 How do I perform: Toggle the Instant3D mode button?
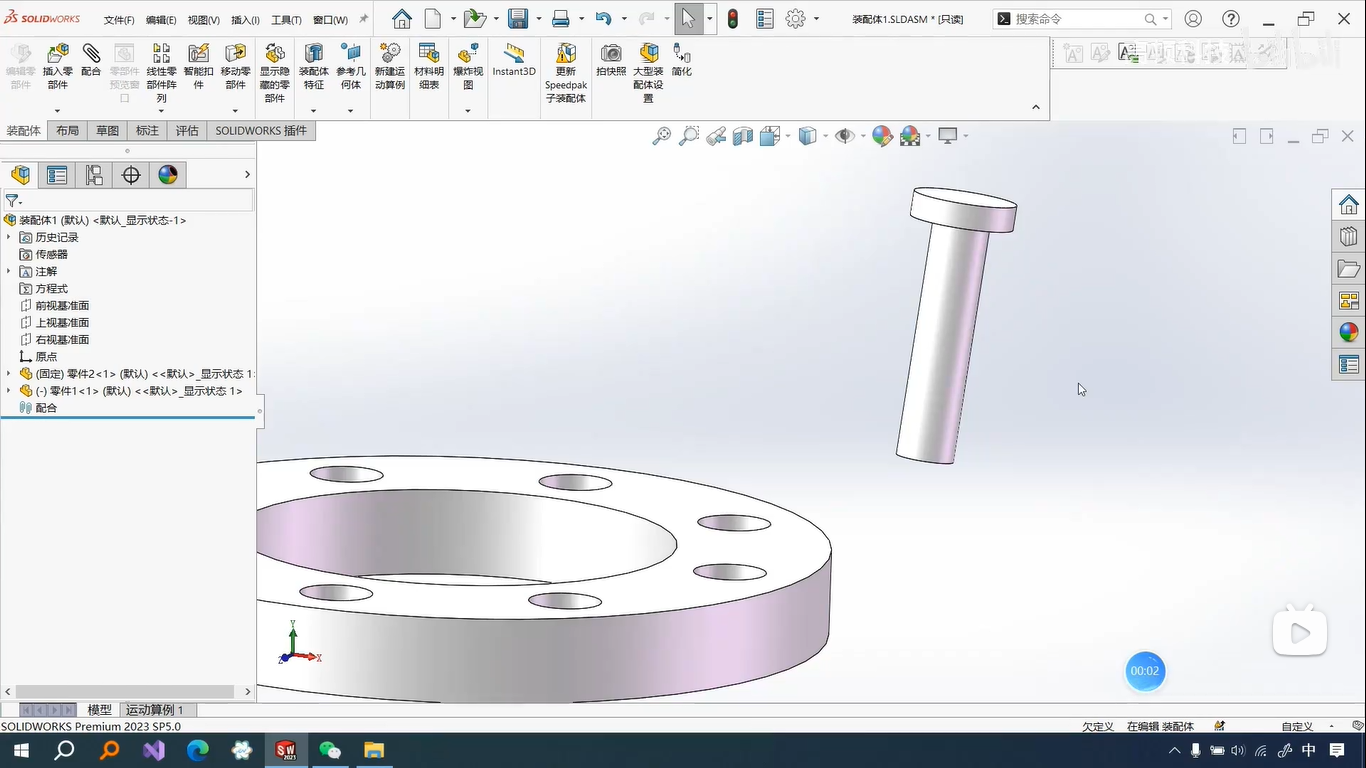[514, 54]
